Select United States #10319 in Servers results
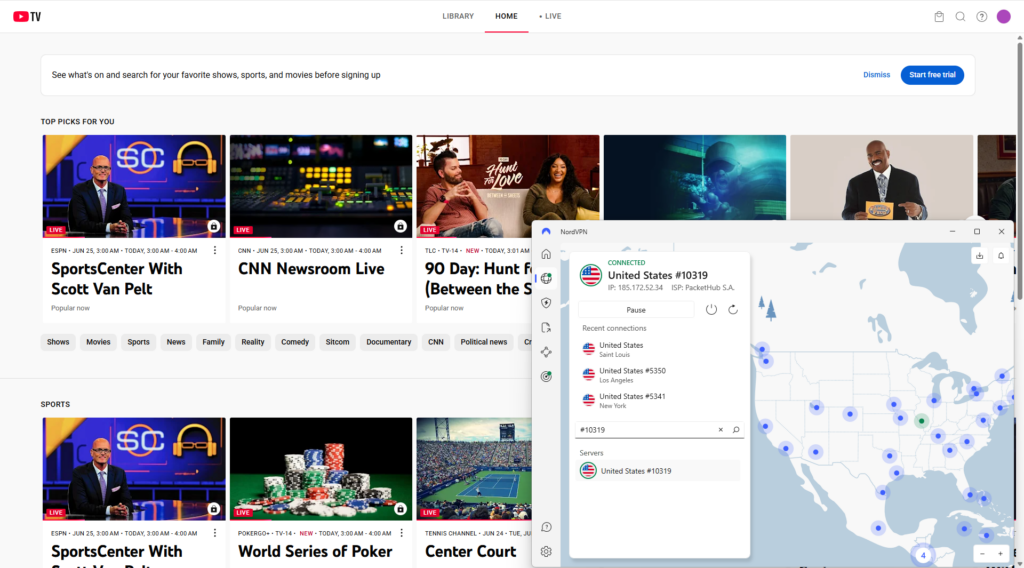 [658, 471]
